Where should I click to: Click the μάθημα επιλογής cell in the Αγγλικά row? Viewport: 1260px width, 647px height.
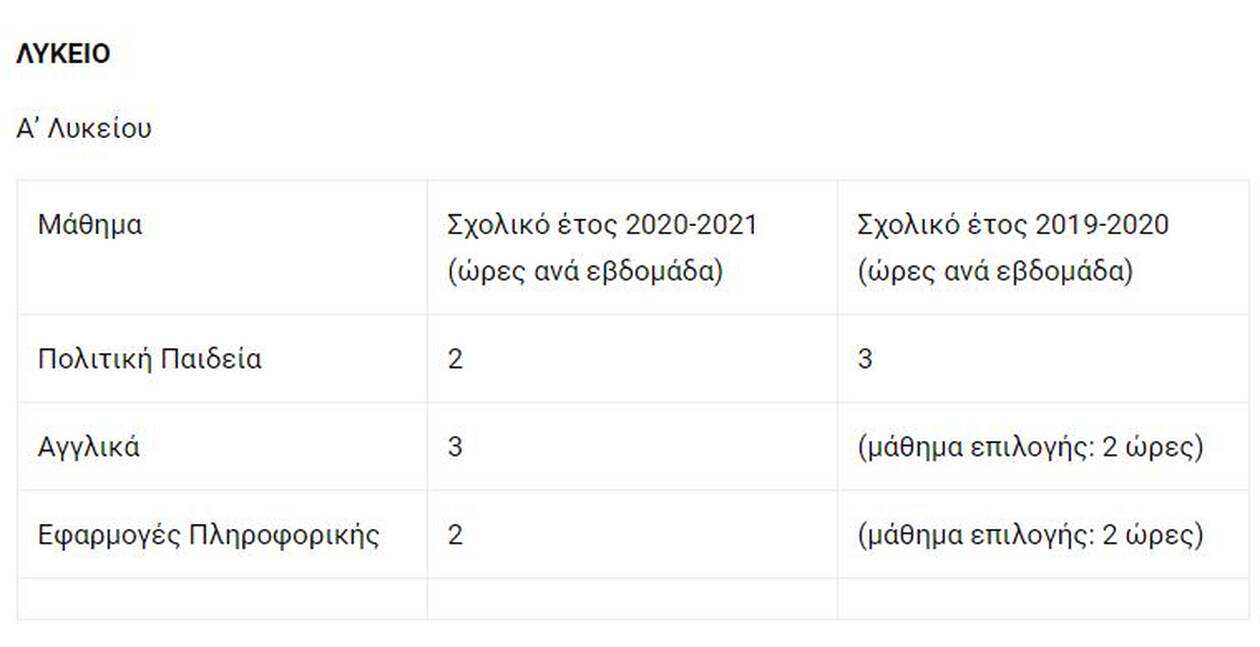(1043, 447)
